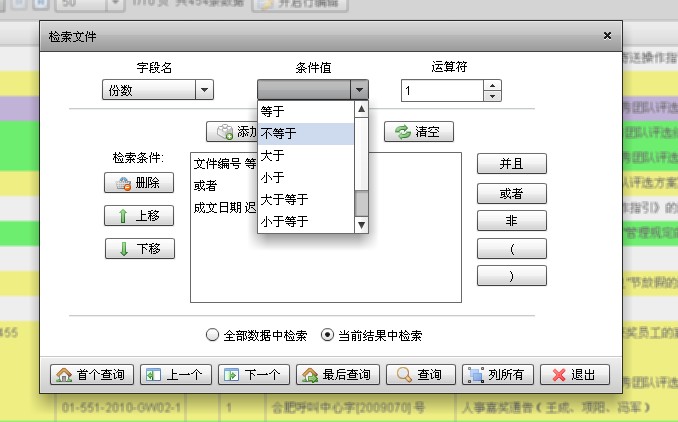Insert a left parenthesis
The height and width of the screenshot is (422, 678).
tap(512, 249)
